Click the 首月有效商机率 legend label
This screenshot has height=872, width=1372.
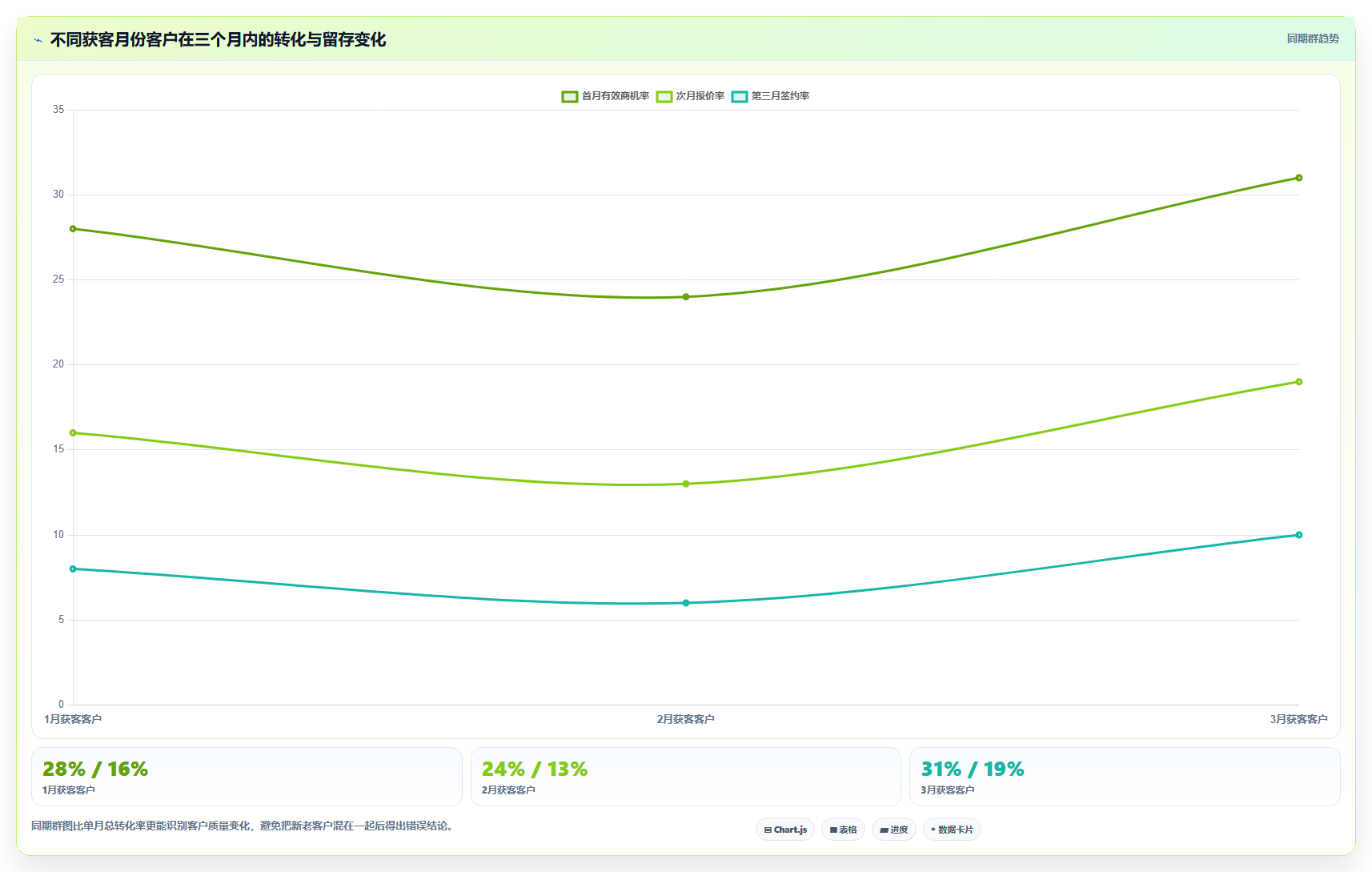tap(616, 96)
